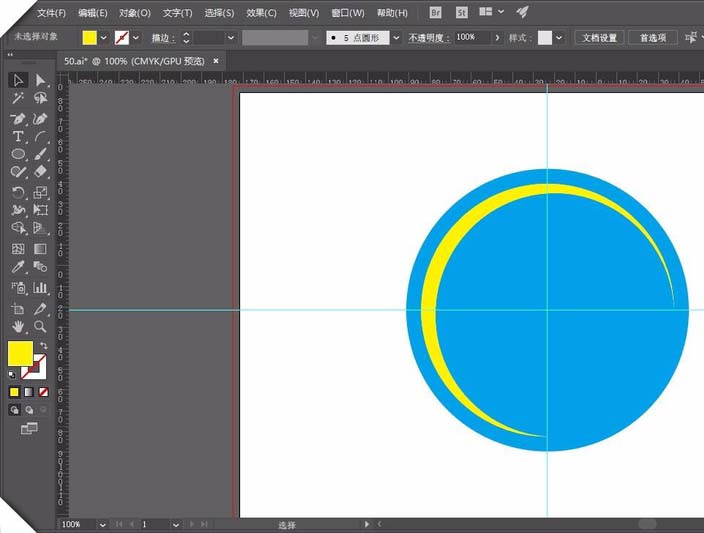
Task: Open the 效果(C) menu
Action: pyautogui.click(x=261, y=13)
